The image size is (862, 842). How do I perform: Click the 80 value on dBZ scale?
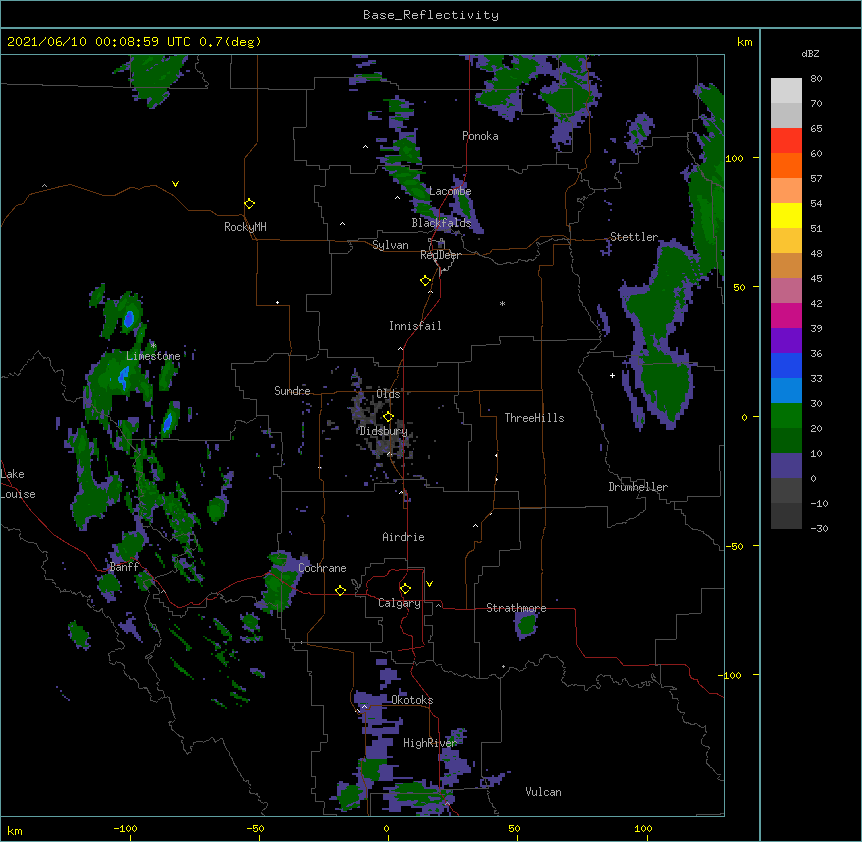[816, 79]
